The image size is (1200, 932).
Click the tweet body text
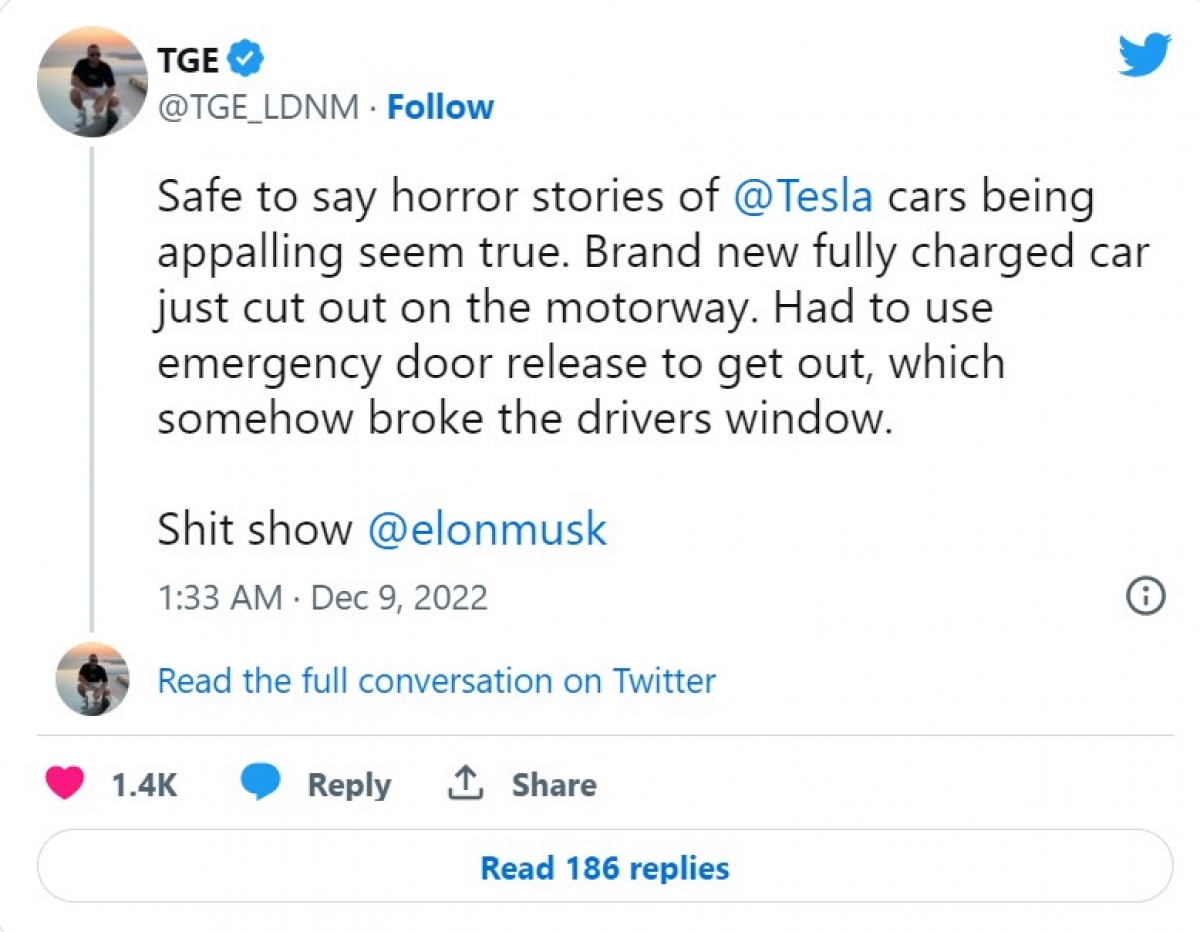600,308
